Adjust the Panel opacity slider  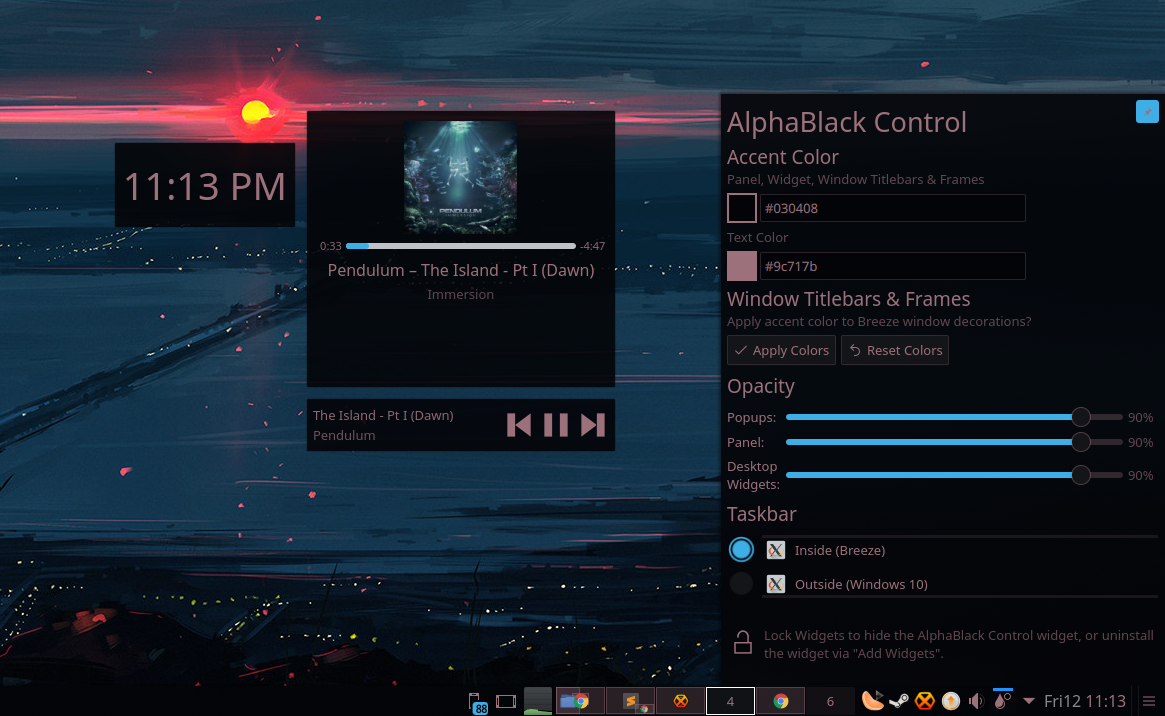(x=954, y=442)
